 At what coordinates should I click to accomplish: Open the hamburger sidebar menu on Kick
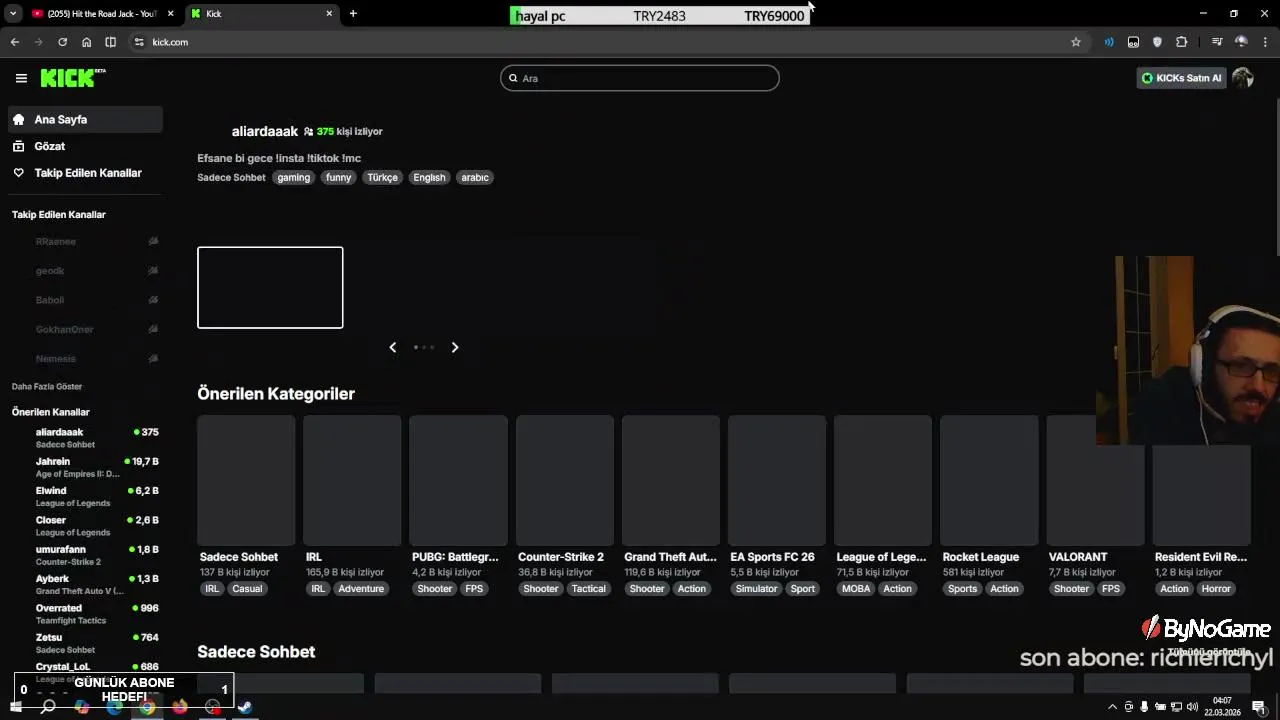[x=21, y=78]
